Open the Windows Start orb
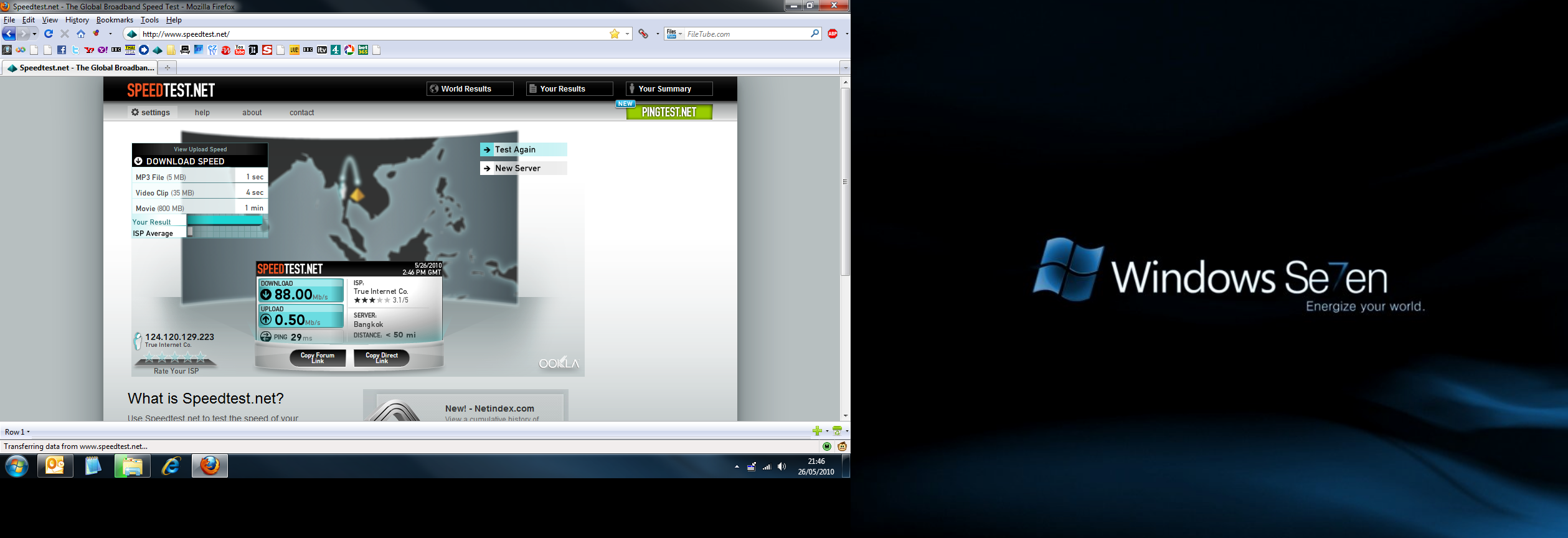The image size is (1568, 538). click(x=17, y=466)
